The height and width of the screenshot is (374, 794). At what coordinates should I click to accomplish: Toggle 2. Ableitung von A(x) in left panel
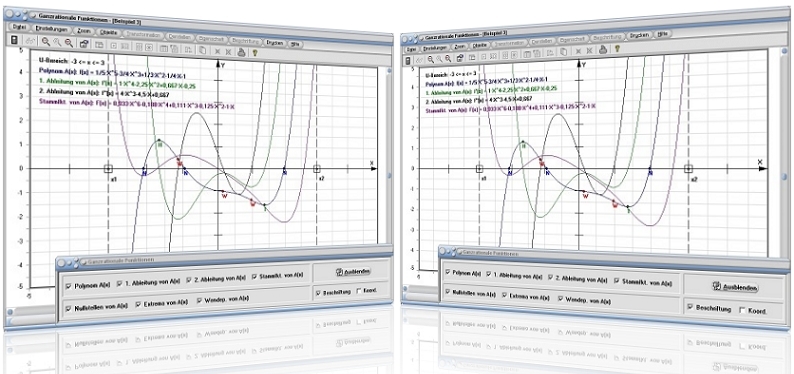click(x=188, y=279)
